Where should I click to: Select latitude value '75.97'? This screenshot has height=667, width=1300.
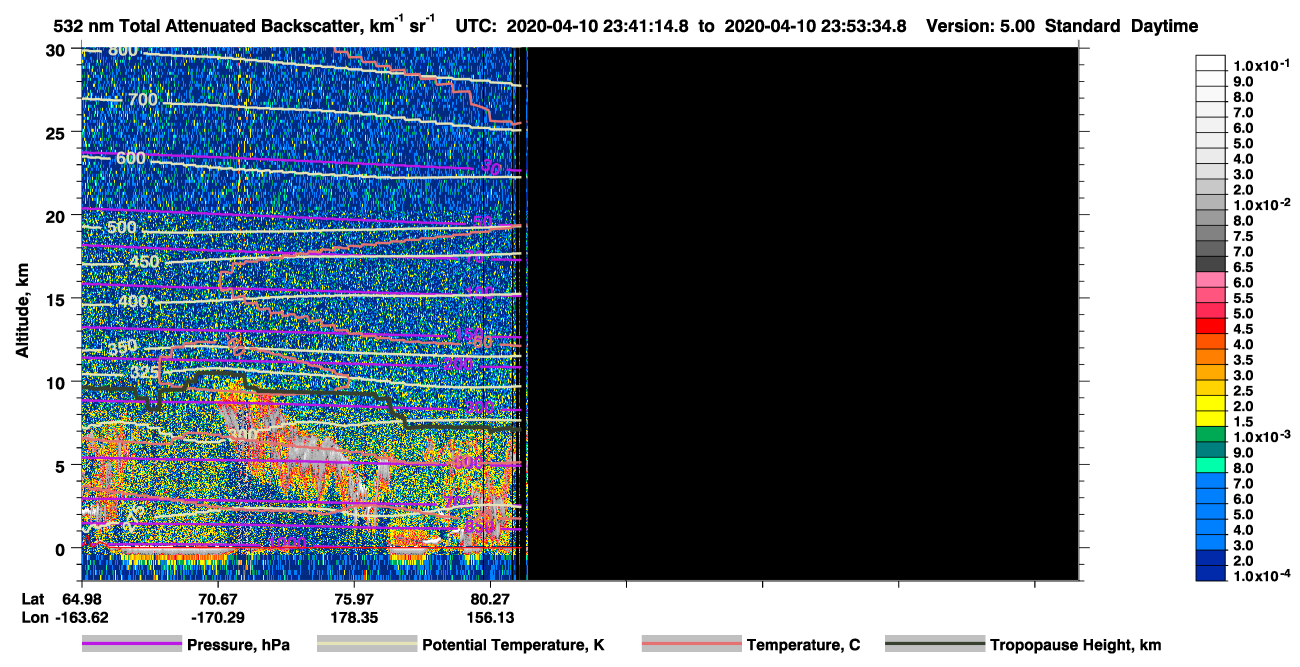pyautogui.click(x=355, y=598)
